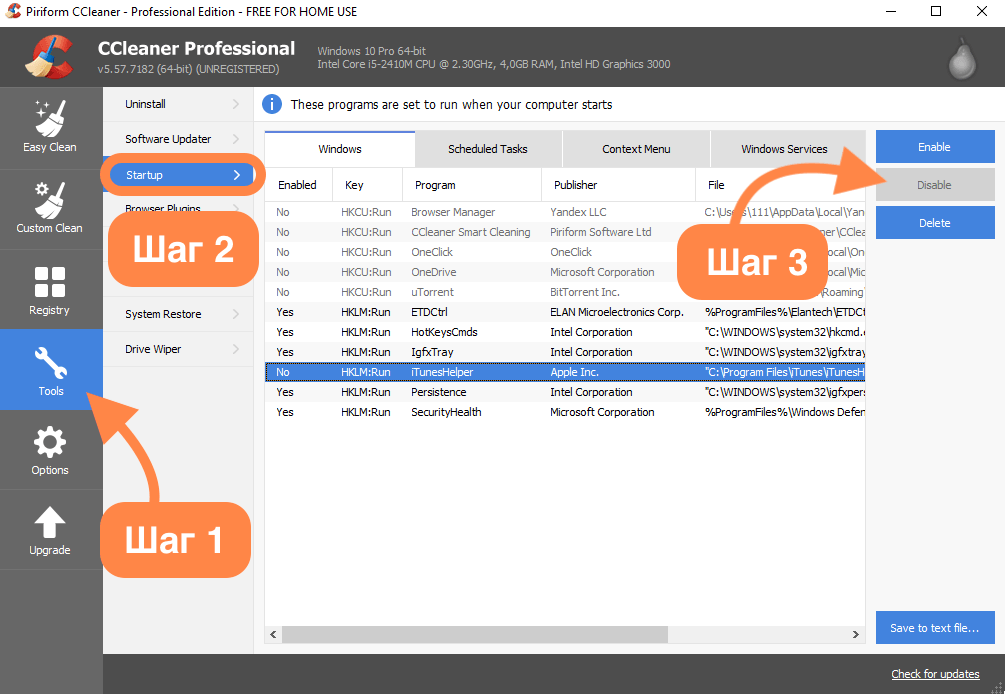Open the Easy Clean section

[50, 128]
